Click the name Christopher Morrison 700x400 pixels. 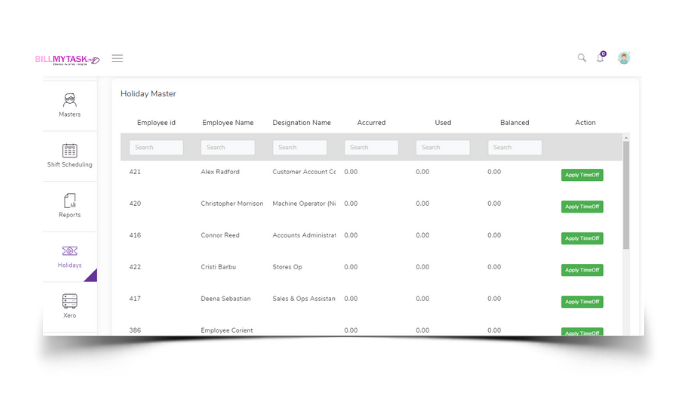(232, 203)
